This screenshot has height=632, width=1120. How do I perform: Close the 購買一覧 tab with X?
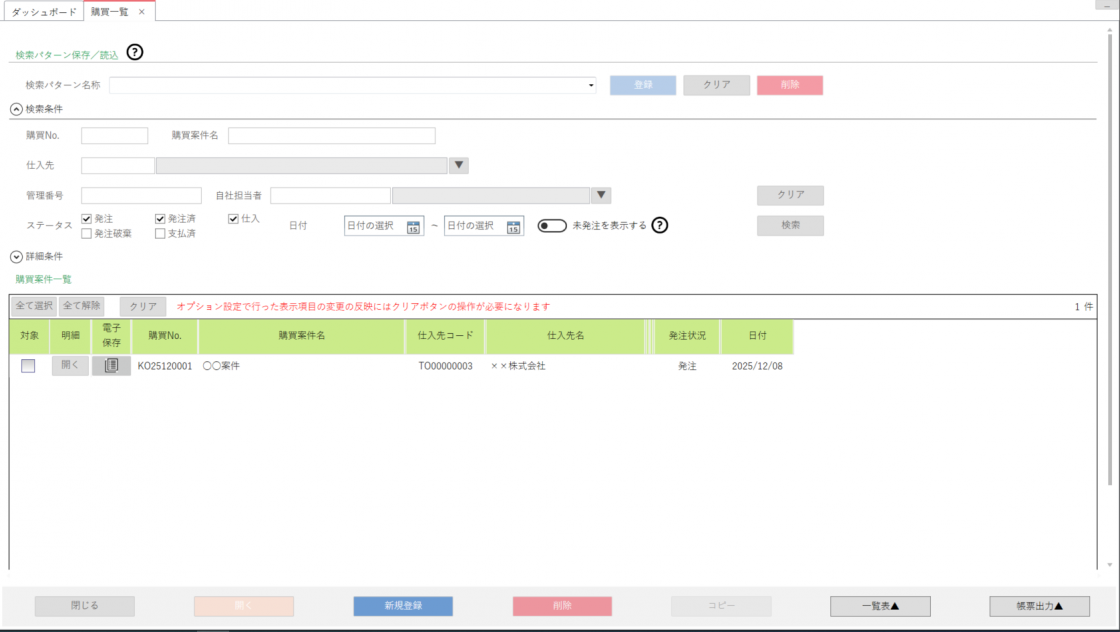point(142,12)
